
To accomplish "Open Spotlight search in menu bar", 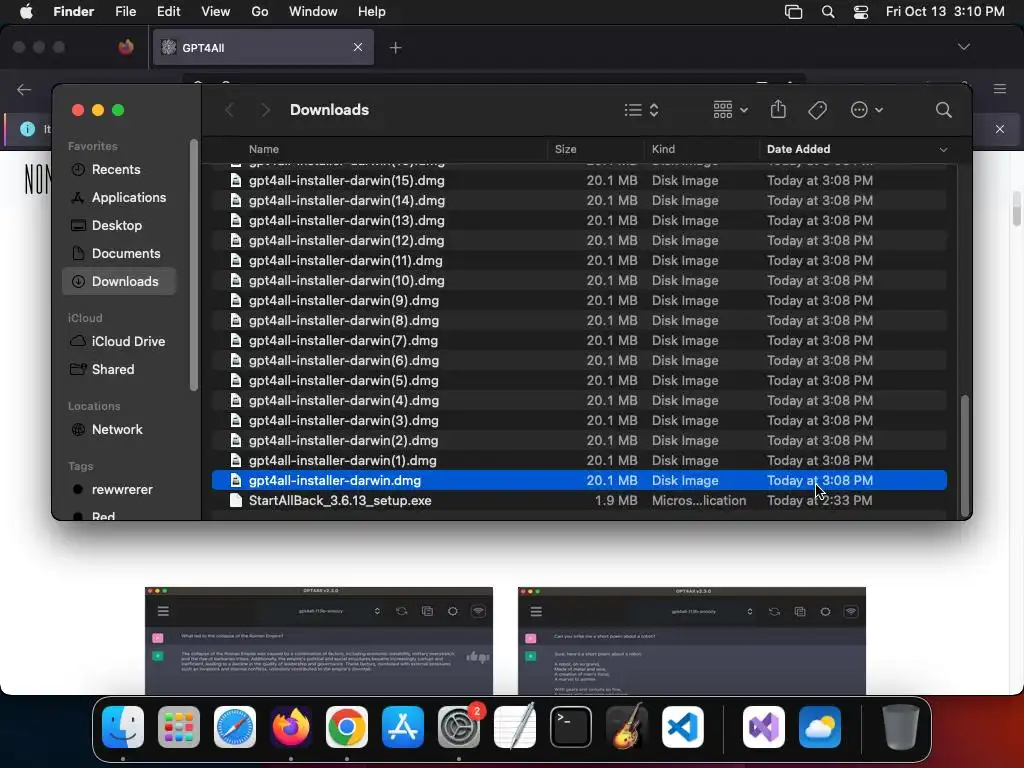I will coord(827,12).
